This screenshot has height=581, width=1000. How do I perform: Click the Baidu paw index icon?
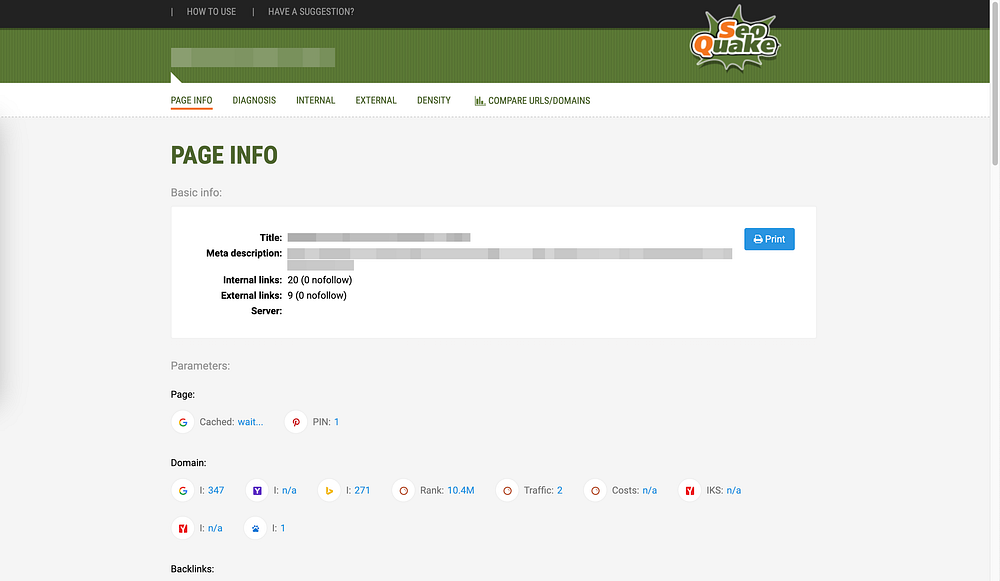[255, 528]
